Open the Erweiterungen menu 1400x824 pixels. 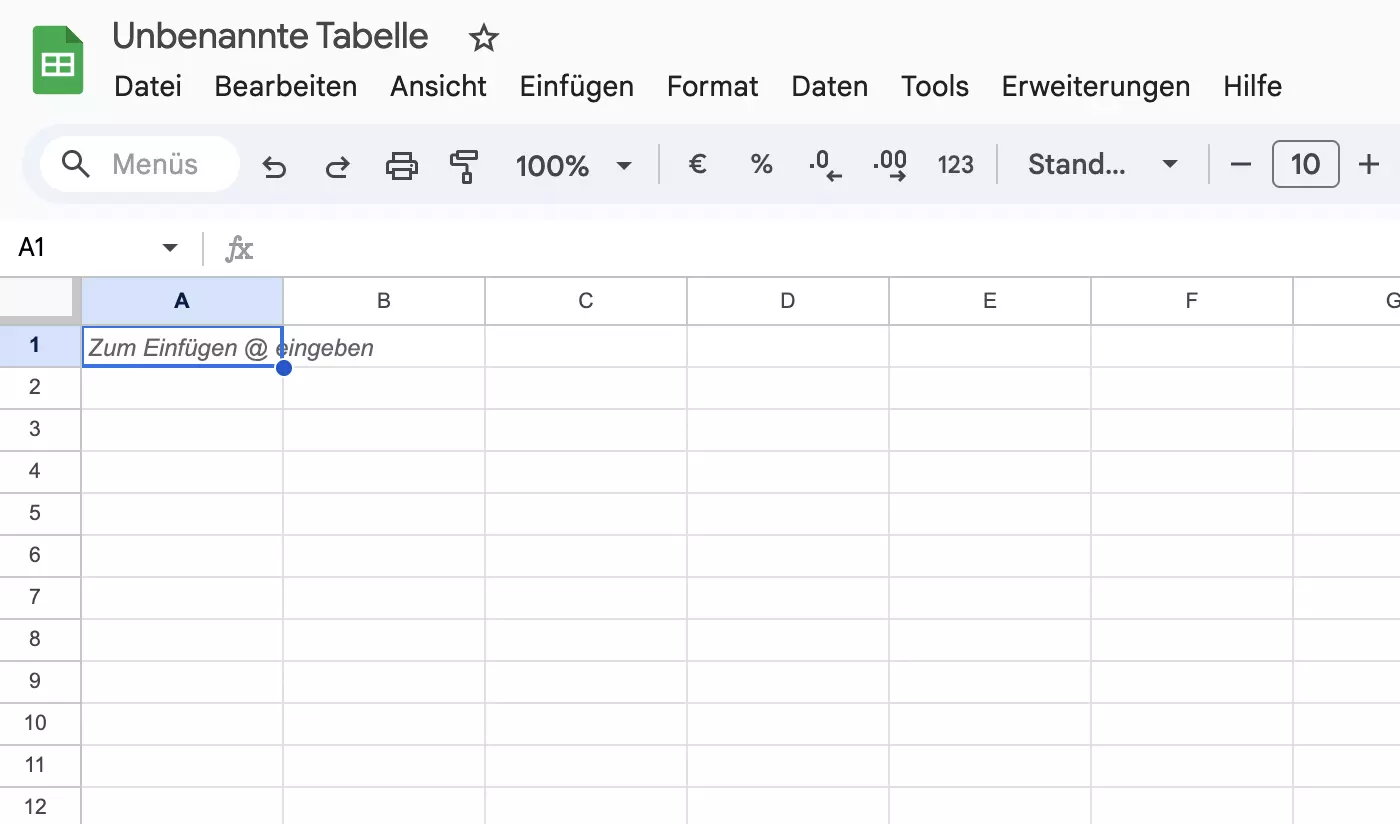click(1096, 87)
